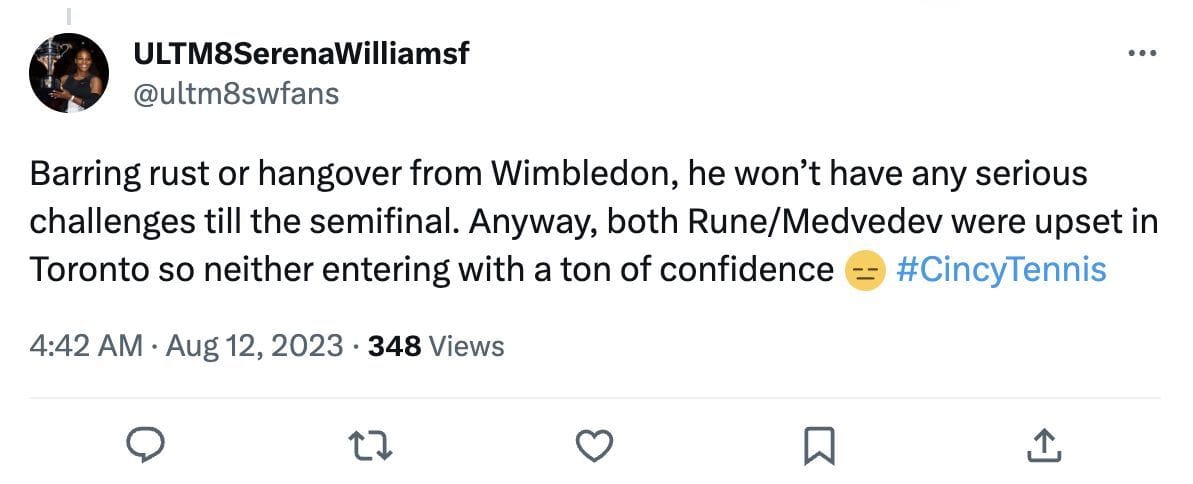Open the three-dot more options menu
Screen dimensions: 1193x484
pyautogui.click(x=1141, y=54)
